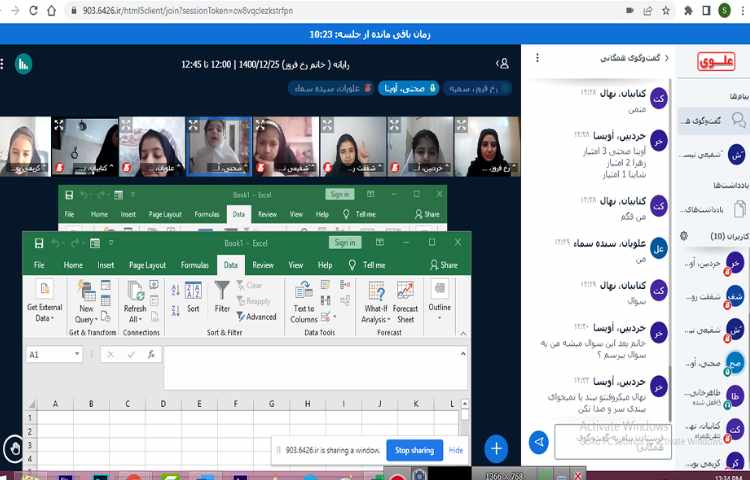Open Outline dropdown
Image resolution: width=750 pixels, height=480 pixels.
point(439,301)
